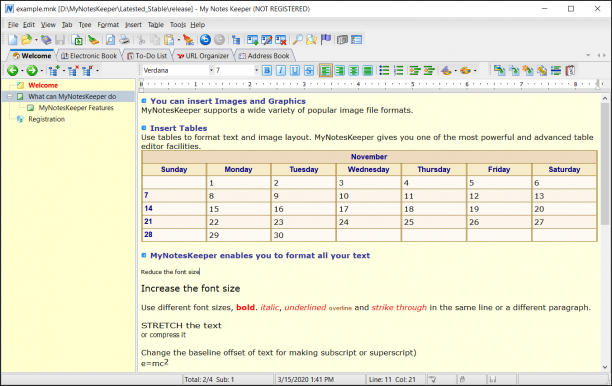Select the Welcome tree note
The height and width of the screenshot is (386, 612).
pyautogui.click(x=43, y=85)
